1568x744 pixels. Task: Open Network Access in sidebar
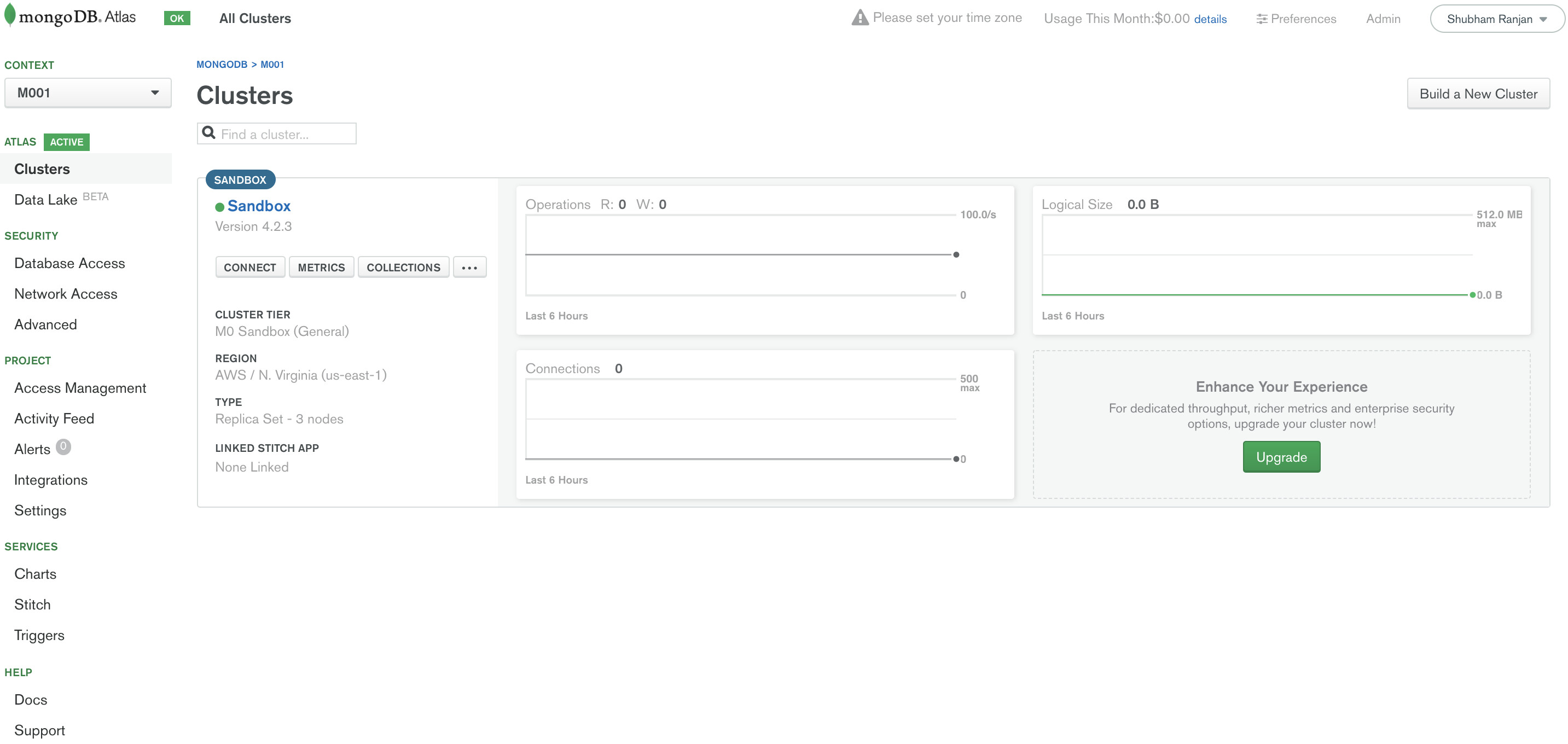point(66,293)
